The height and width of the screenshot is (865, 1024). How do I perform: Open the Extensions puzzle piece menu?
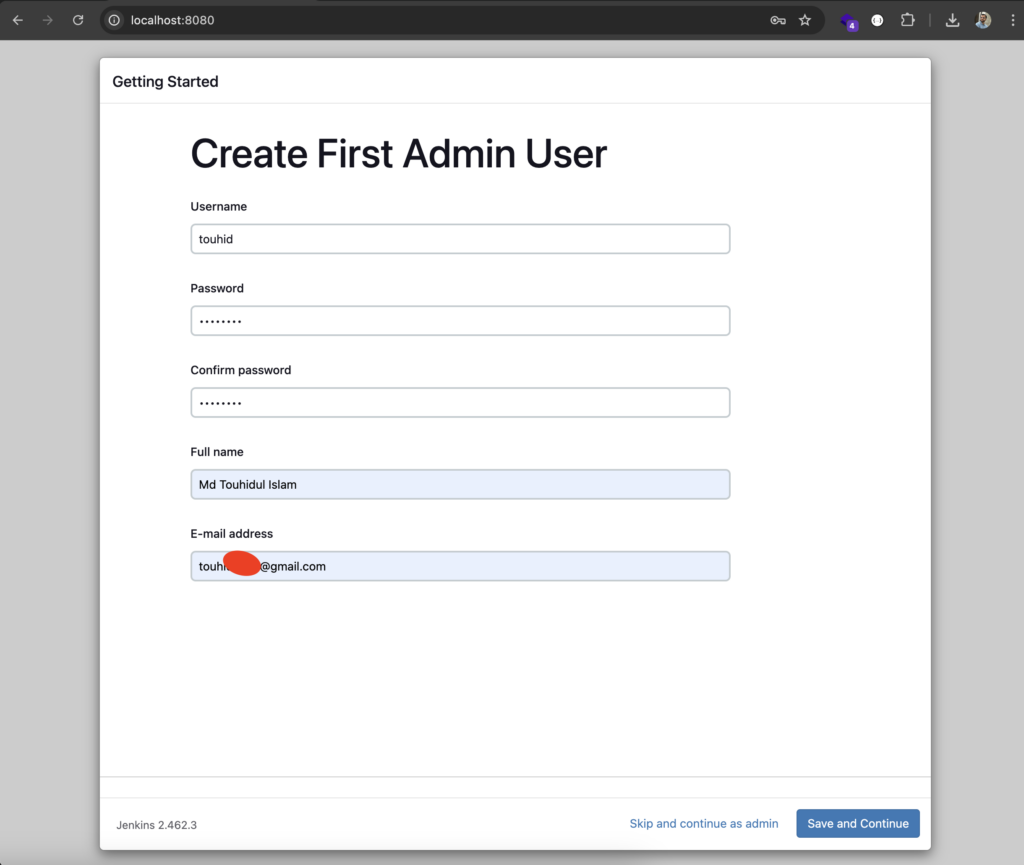point(907,20)
